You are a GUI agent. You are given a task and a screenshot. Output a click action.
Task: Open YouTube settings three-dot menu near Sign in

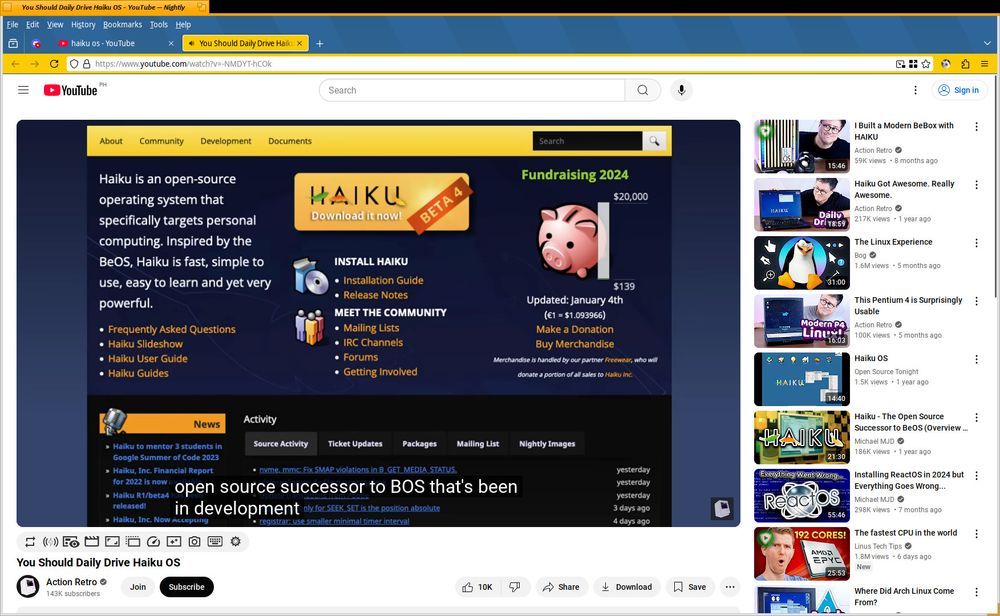coord(915,90)
